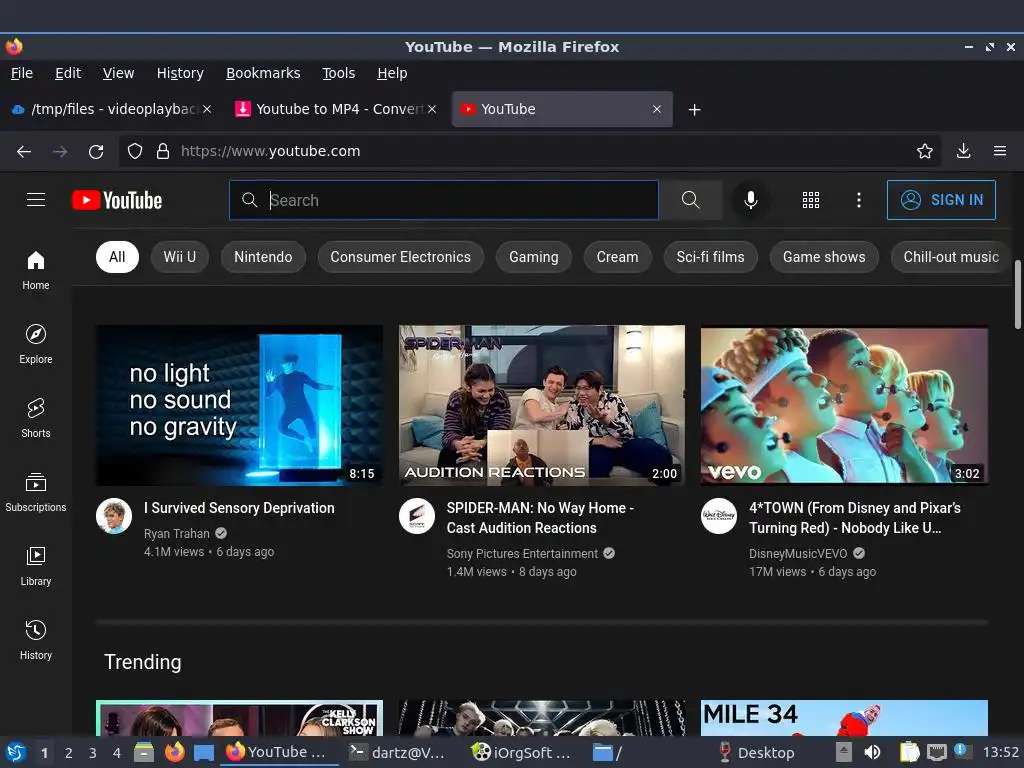Select the Chill-out music chip
1024x768 pixels.
(x=951, y=257)
